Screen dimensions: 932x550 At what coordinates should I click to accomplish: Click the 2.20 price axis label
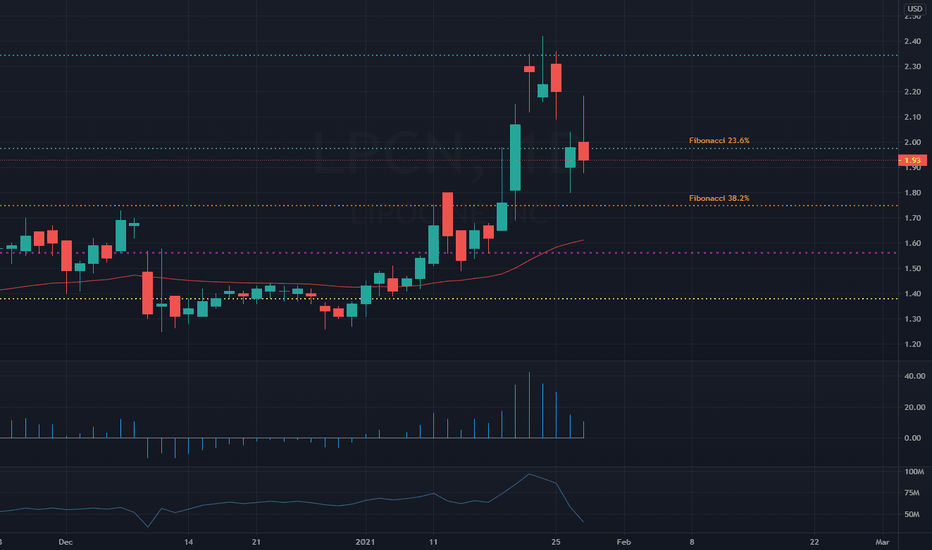point(912,92)
